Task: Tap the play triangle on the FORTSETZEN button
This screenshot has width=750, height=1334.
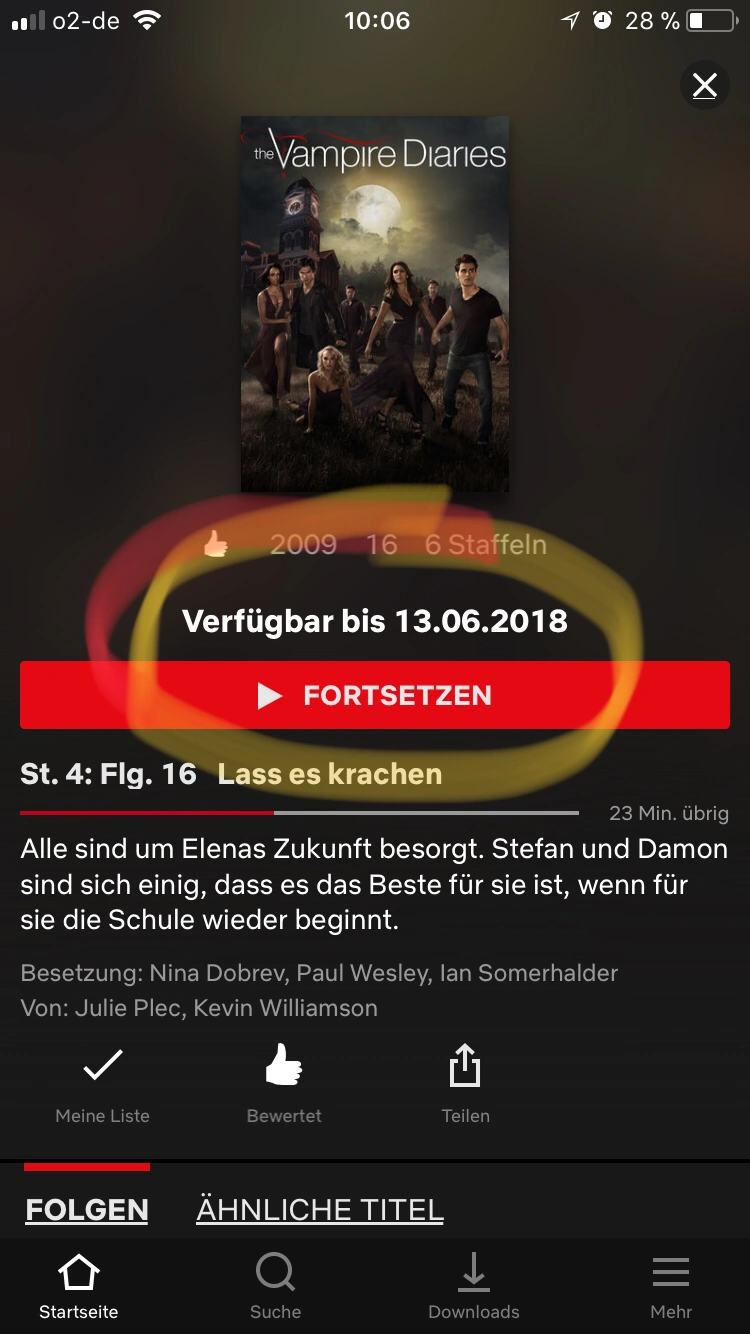Action: (270, 696)
